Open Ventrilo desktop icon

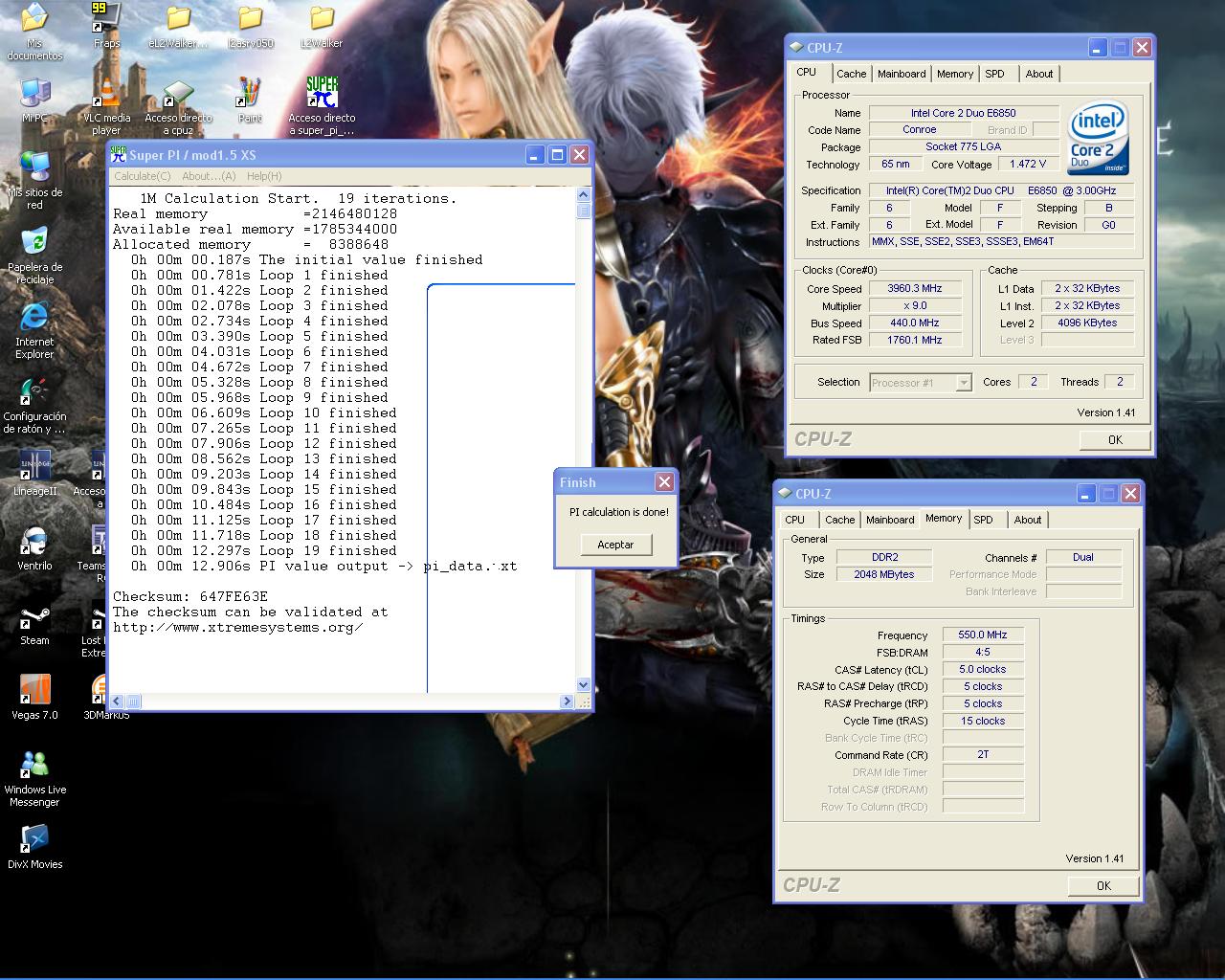[34, 543]
